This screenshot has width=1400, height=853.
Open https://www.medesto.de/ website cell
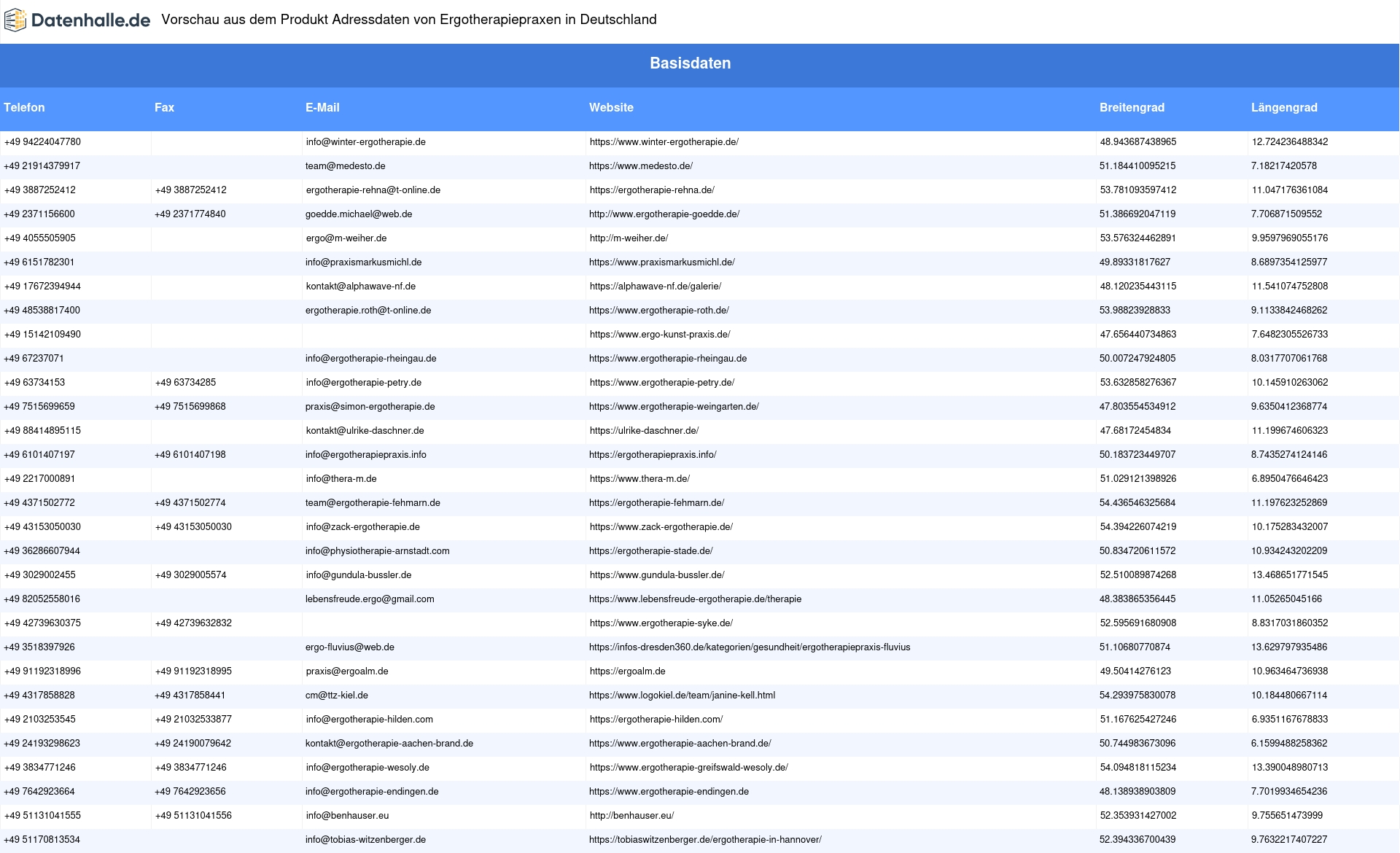click(x=640, y=166)
